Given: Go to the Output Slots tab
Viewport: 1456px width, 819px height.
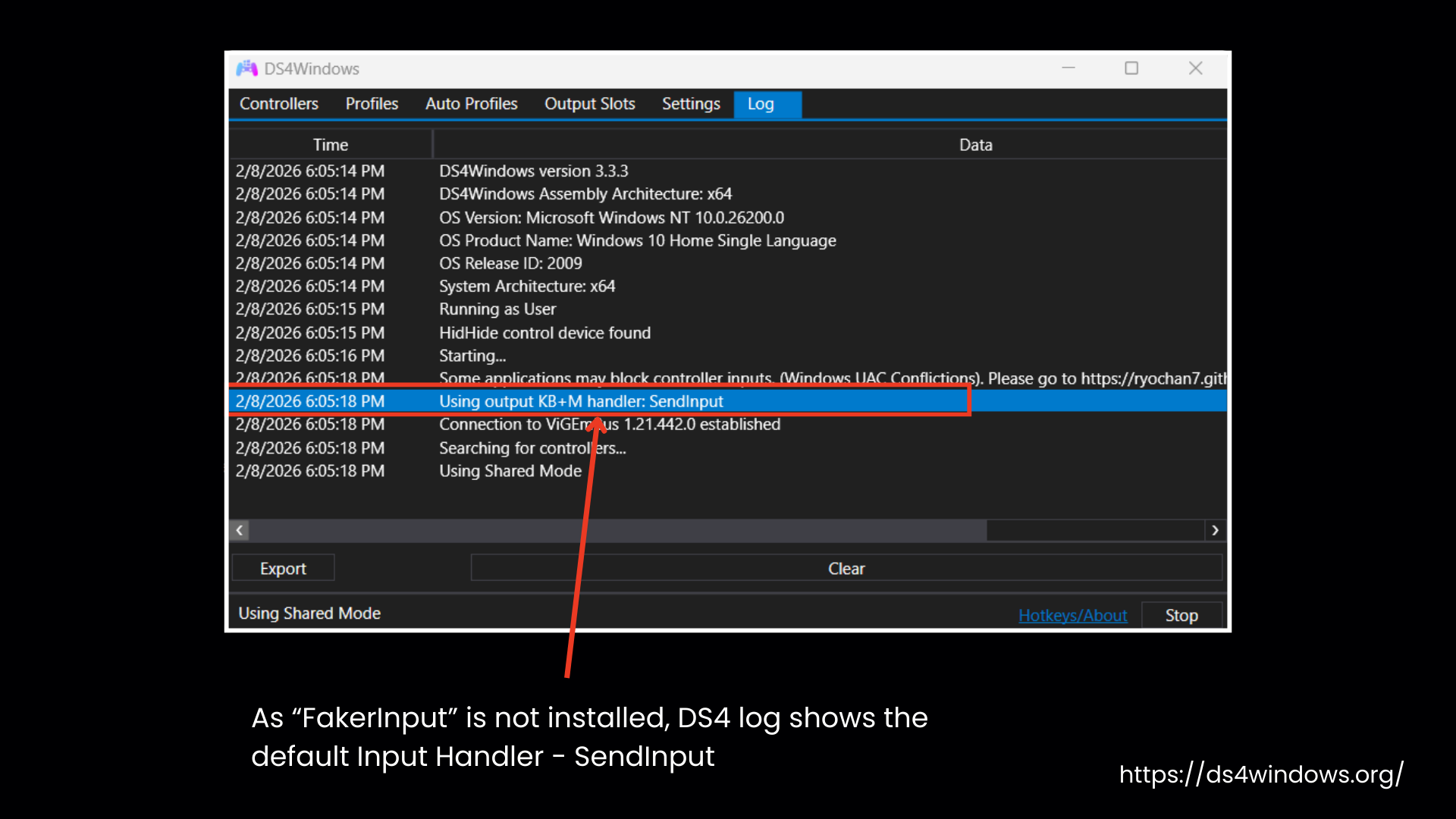Looking at the screenshot, I should 589,104.
